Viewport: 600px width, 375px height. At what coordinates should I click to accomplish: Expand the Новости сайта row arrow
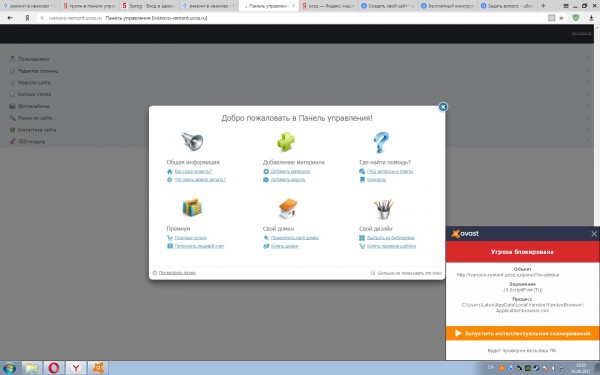tap(587, 82)
